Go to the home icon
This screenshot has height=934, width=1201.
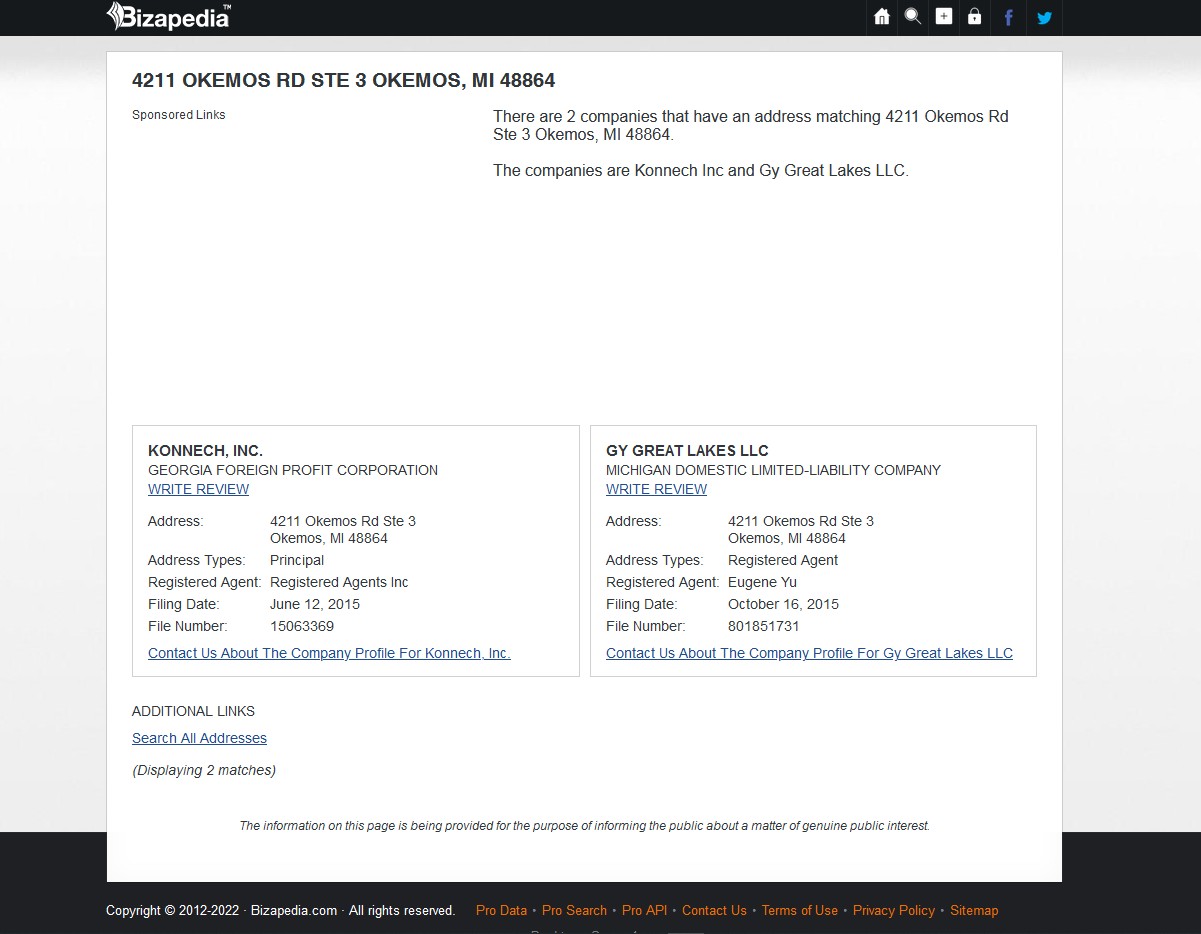pos(882,17)
